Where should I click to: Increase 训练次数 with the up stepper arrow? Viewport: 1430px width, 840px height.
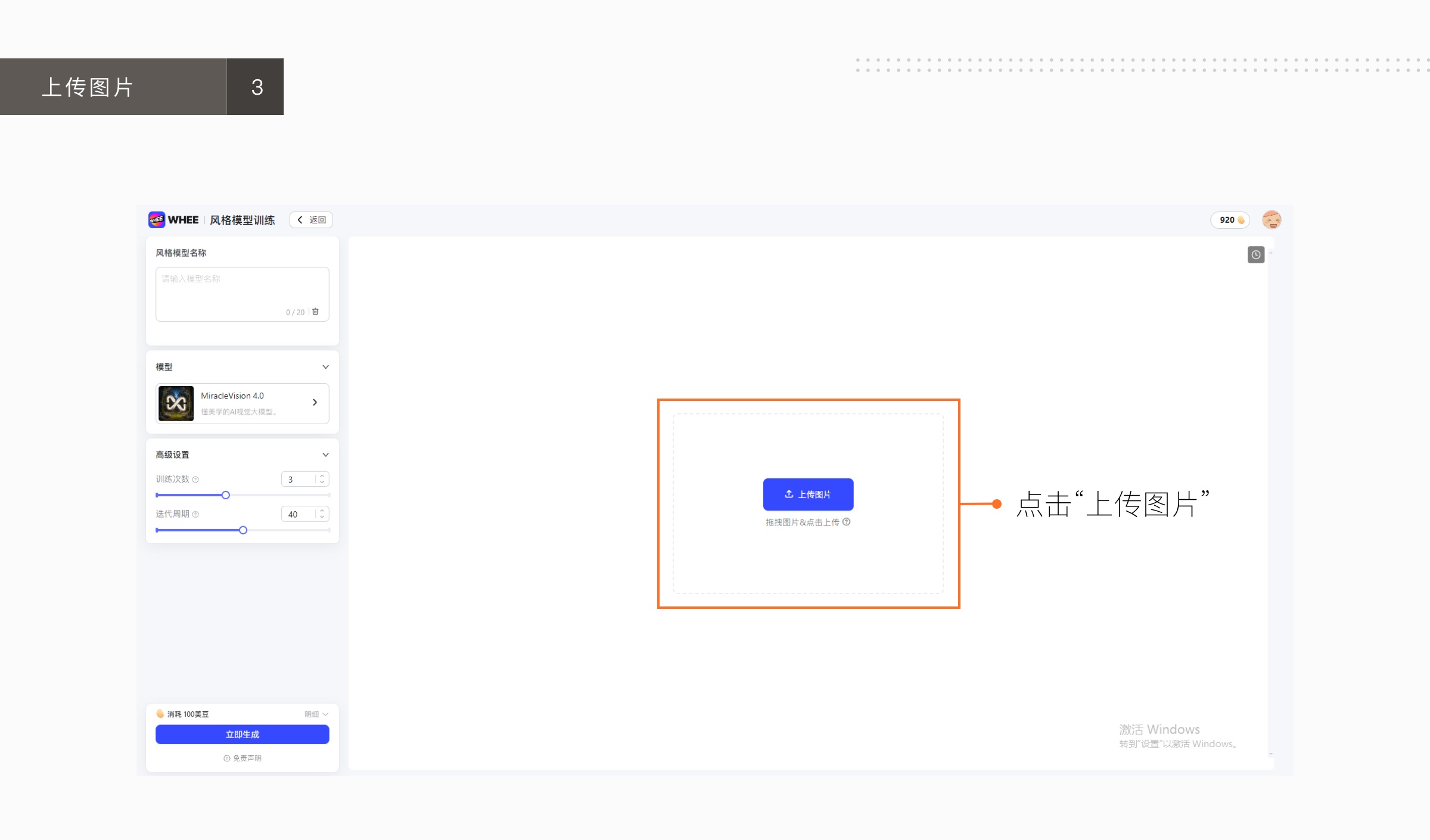click(x=321, y=475)
